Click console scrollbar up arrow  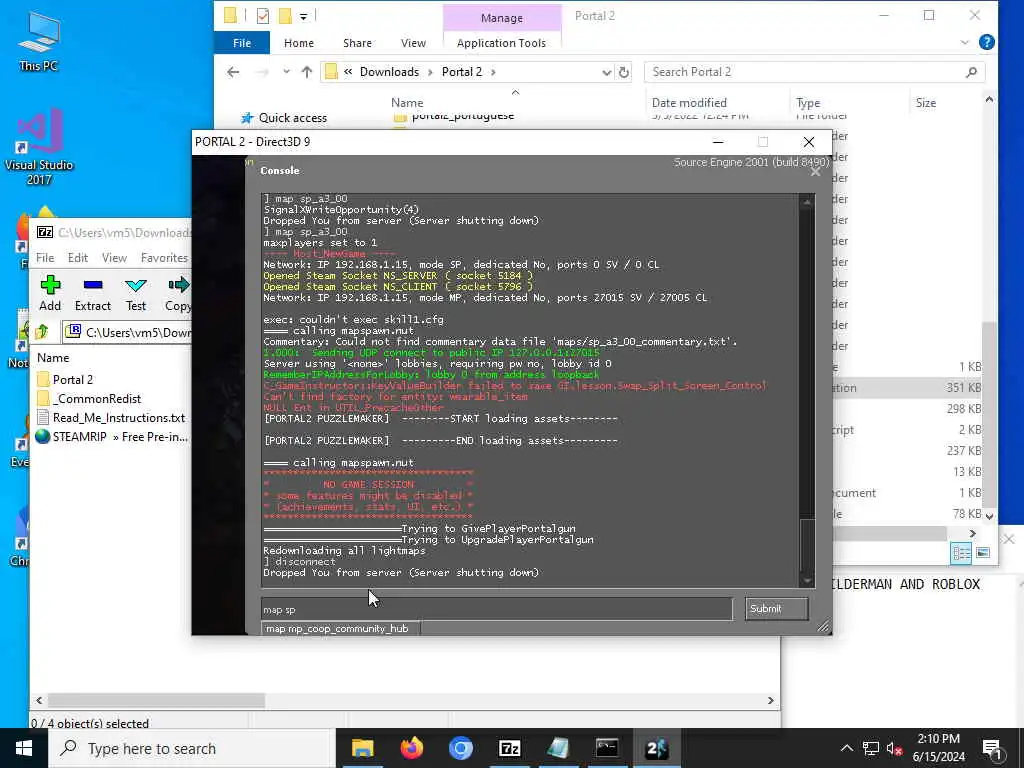(807, 202)
